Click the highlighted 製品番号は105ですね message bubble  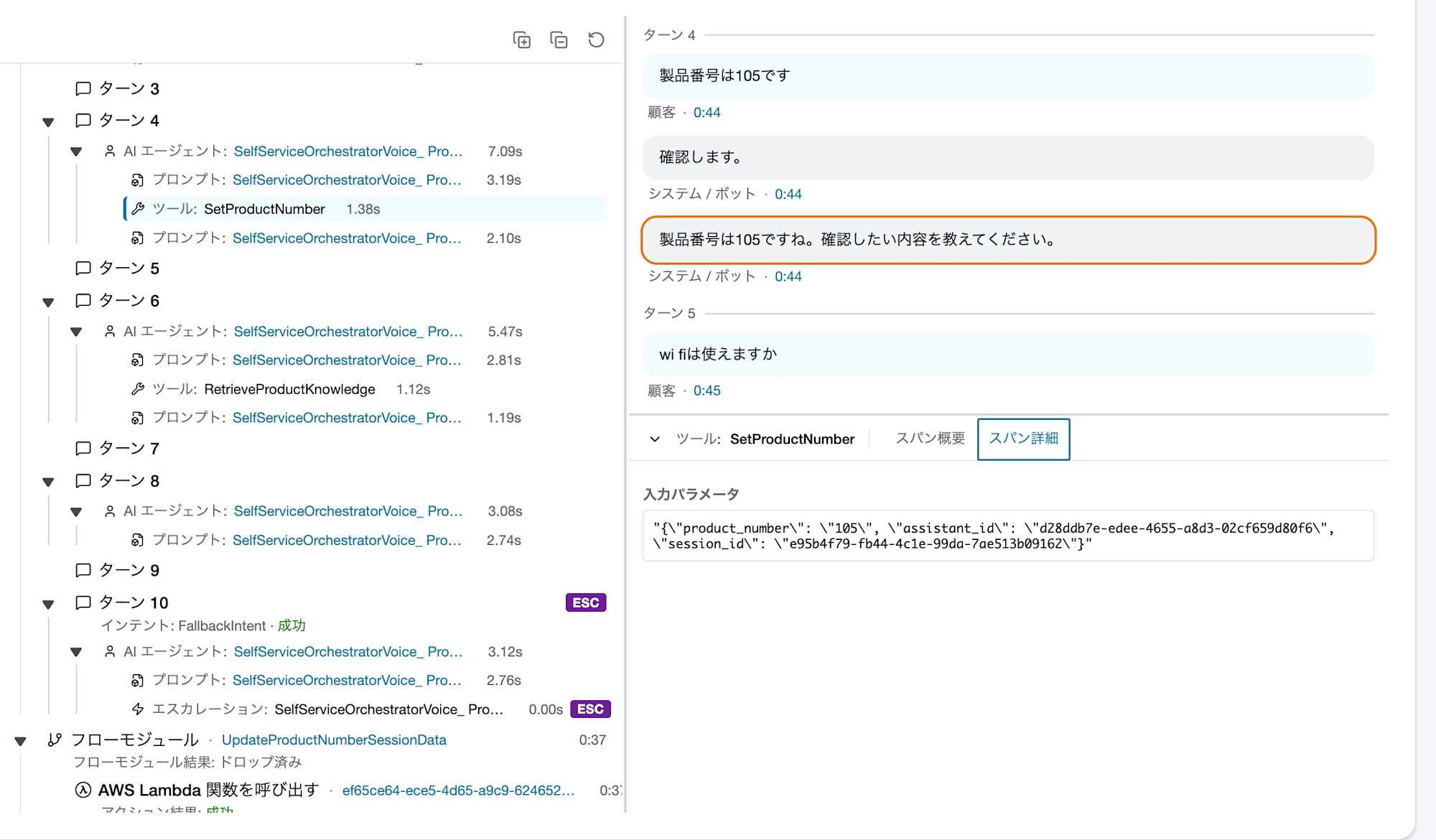1008,240
